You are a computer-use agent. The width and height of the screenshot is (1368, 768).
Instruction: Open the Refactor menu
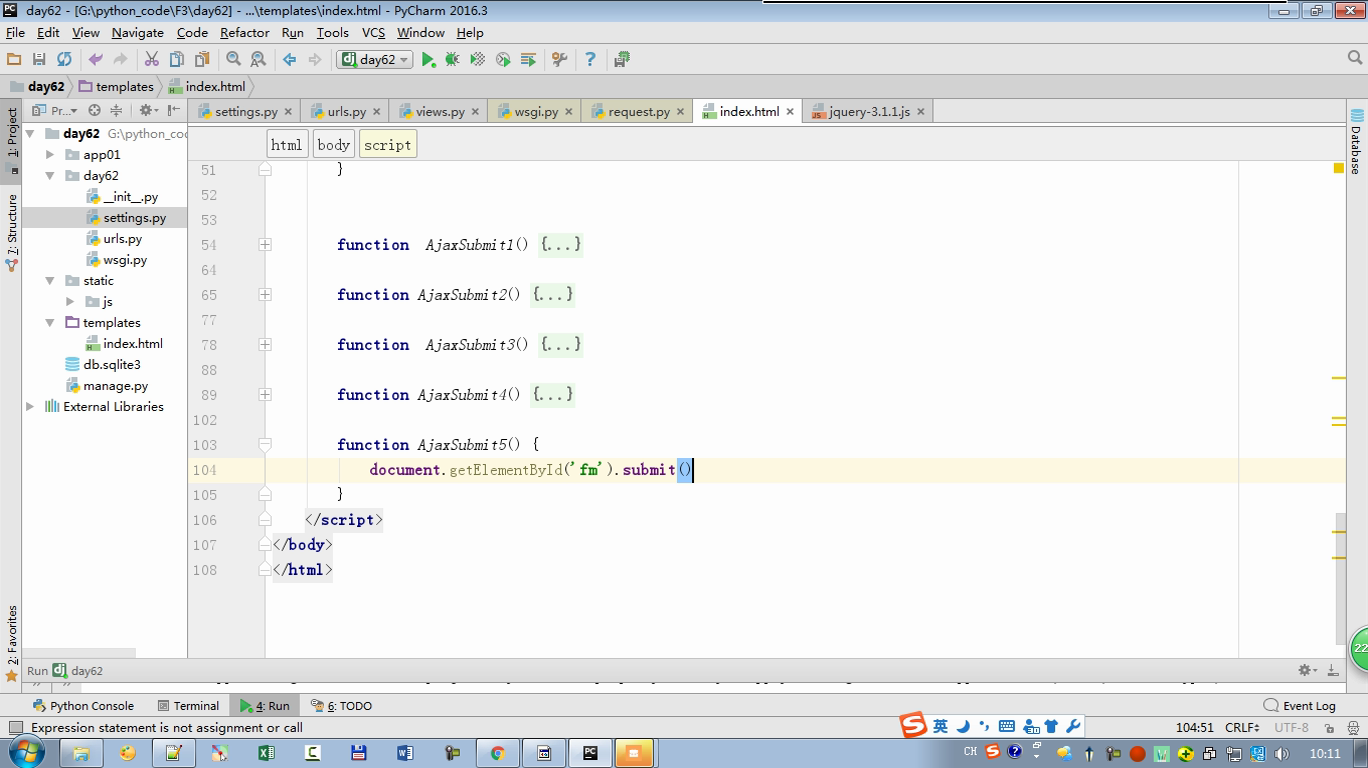[245, 32]
